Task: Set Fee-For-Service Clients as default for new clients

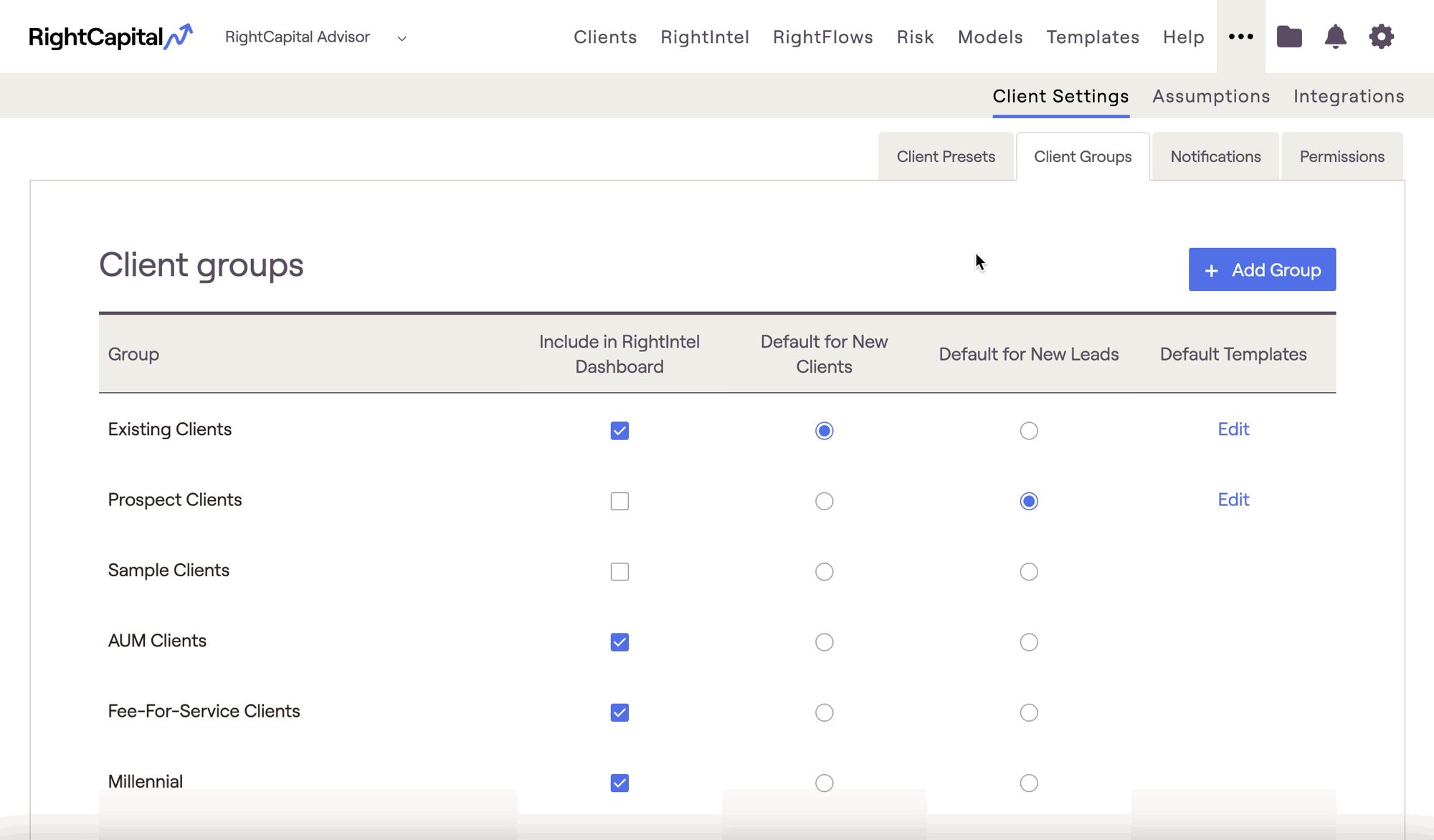Action: (824, 712)
